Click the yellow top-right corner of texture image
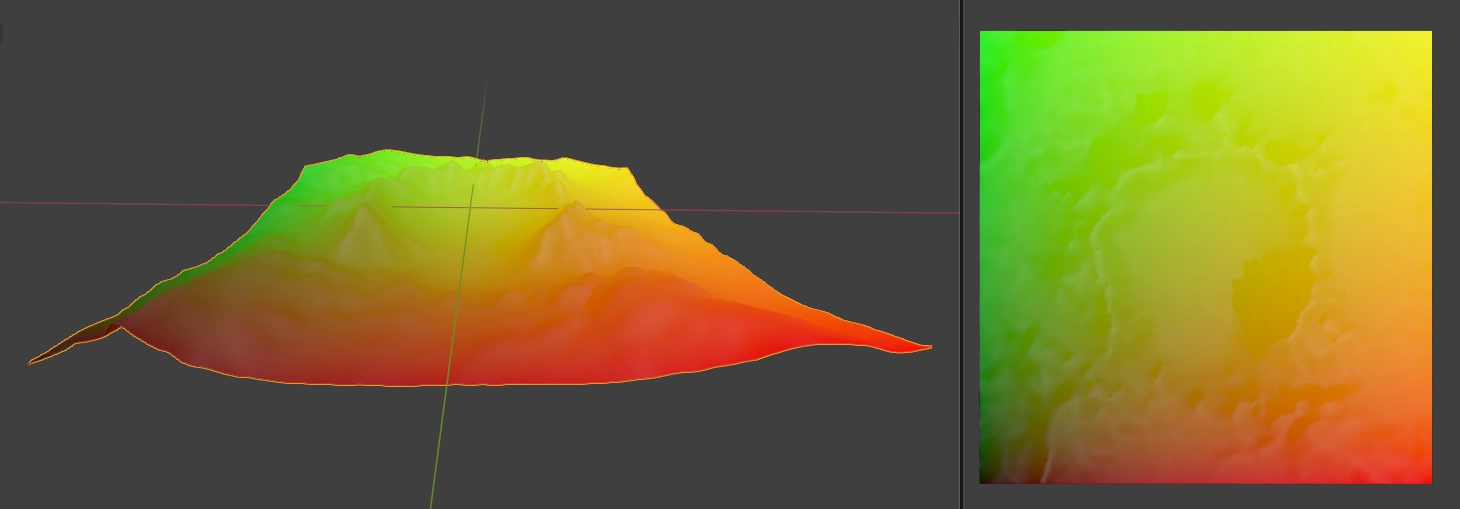This screenshot has height=509, width=1460. (1420, 44)
